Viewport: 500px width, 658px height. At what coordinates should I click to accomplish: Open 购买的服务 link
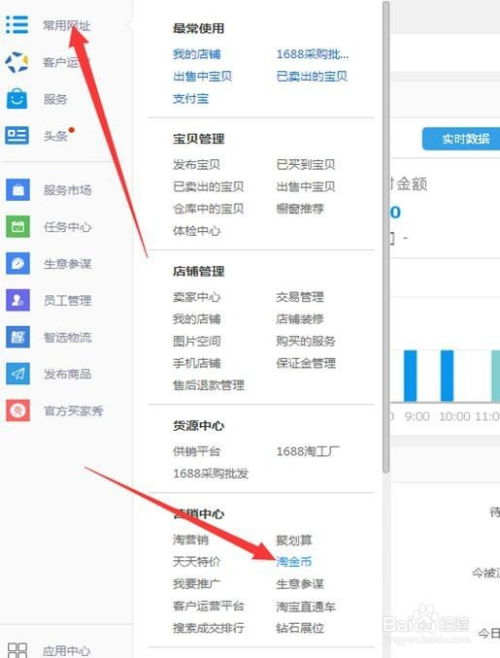coord(306,341)
